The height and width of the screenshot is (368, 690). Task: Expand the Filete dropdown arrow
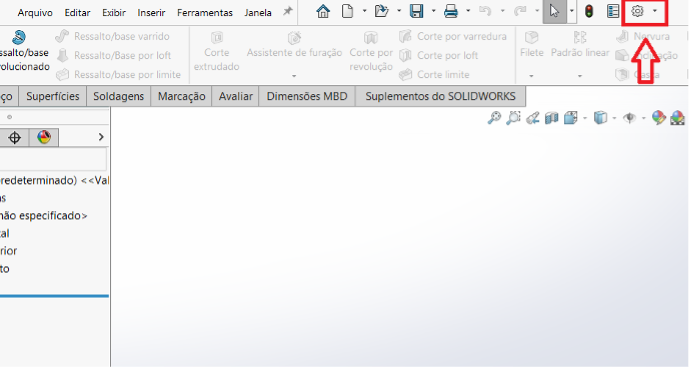coord(531,76)
